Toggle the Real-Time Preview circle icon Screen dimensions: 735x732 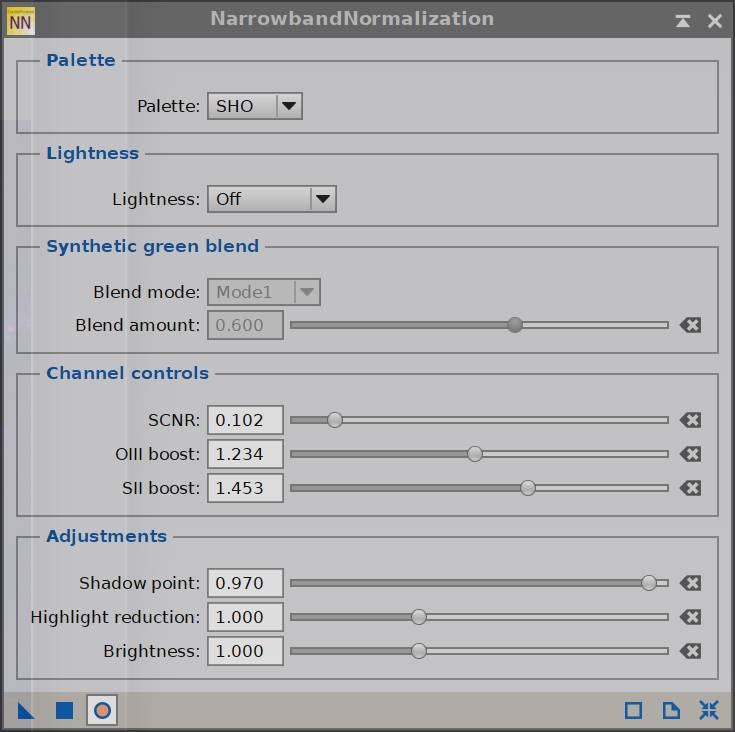click(x=102, y=710)
